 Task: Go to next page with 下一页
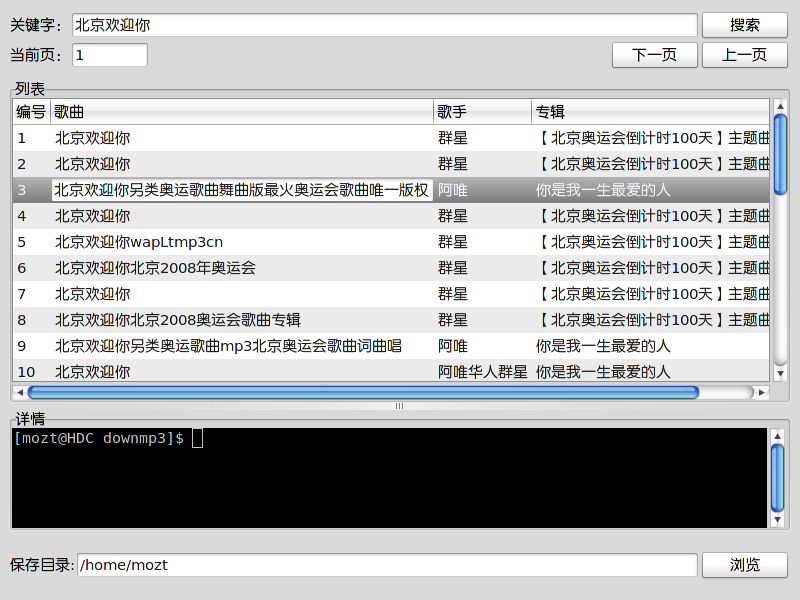[655, 55]
